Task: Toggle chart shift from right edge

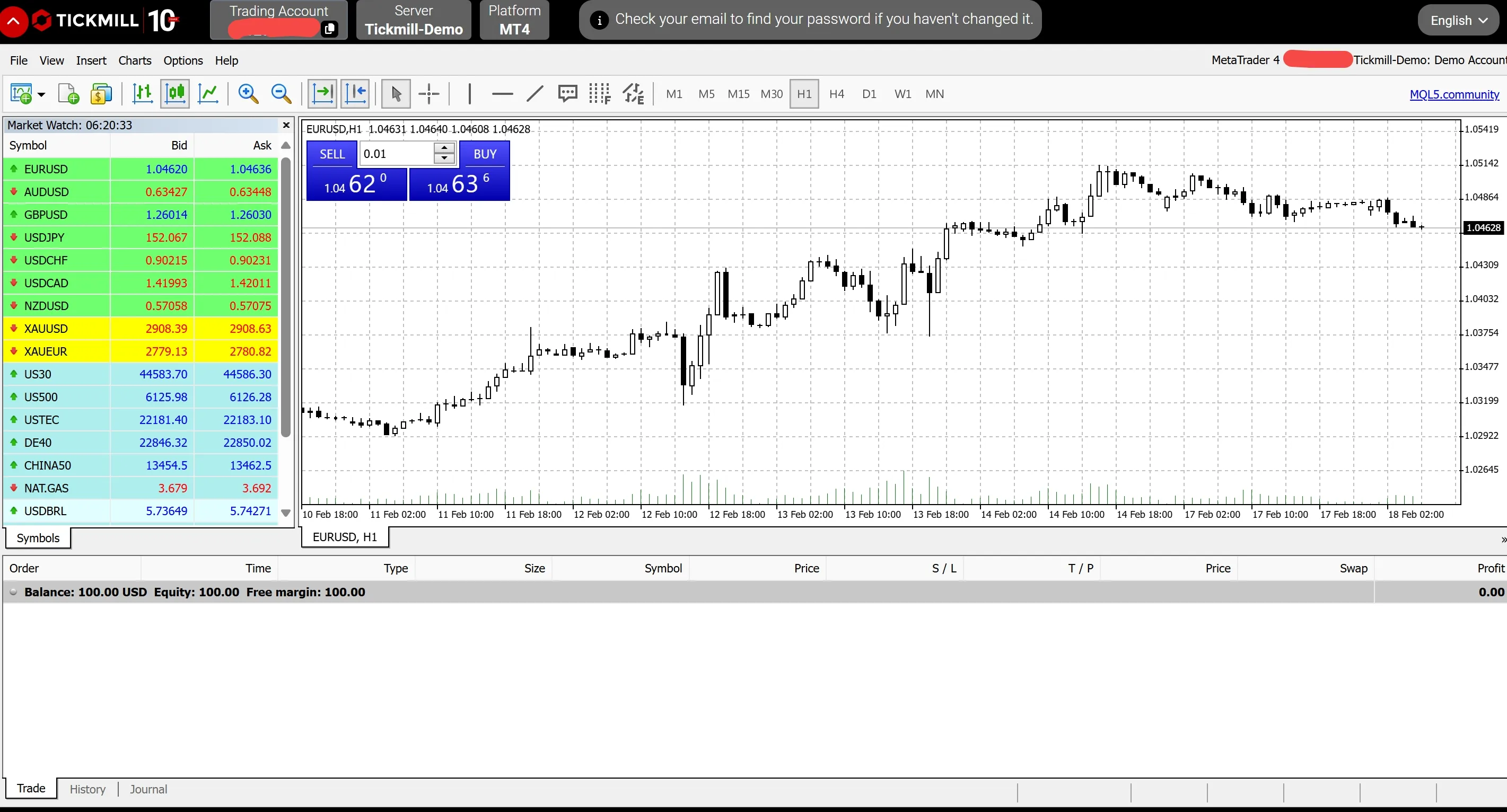Action: pyautogui.click(x=356, y=93)
